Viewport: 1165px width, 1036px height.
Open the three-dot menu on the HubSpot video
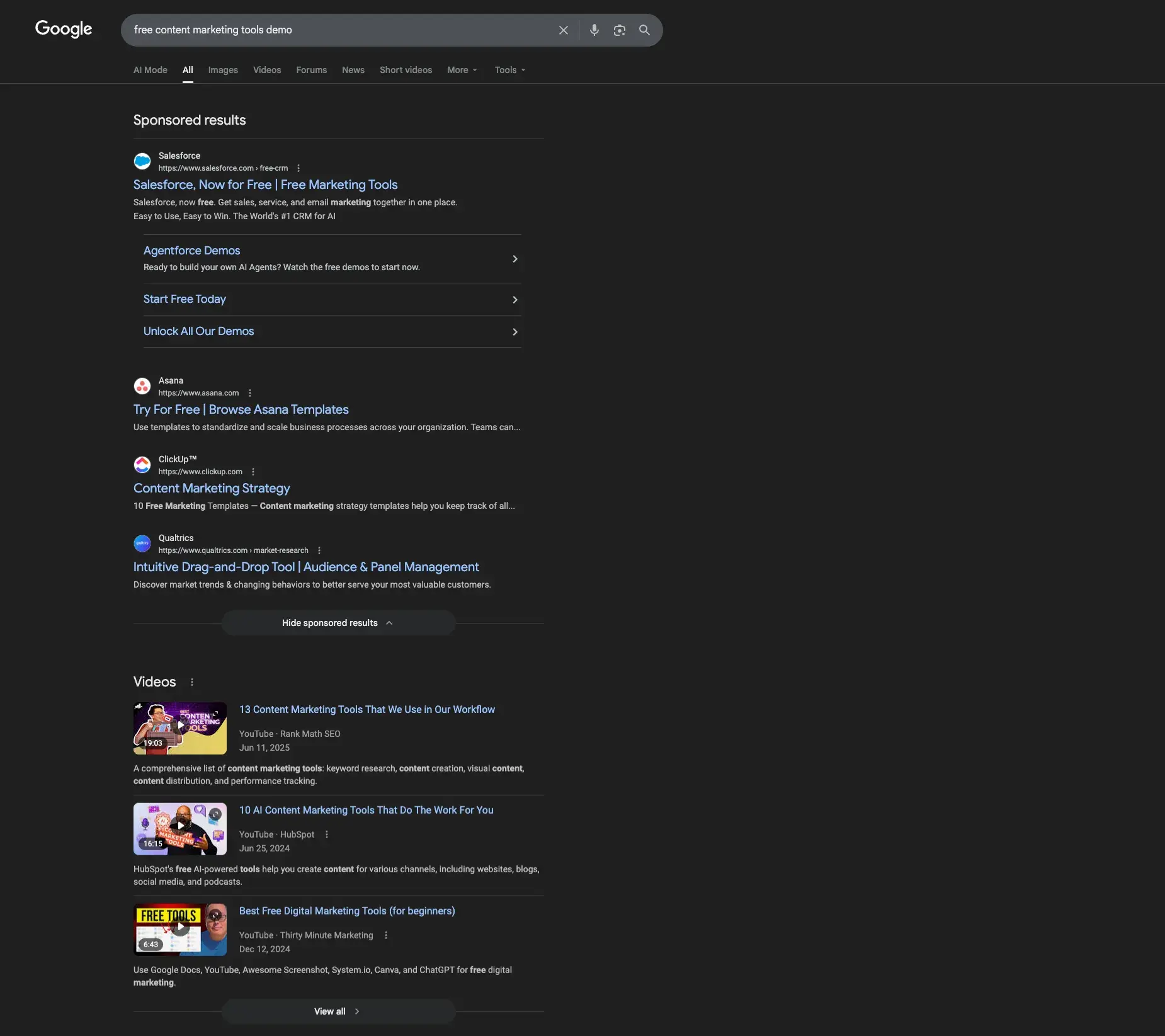[x=326, y=834]
